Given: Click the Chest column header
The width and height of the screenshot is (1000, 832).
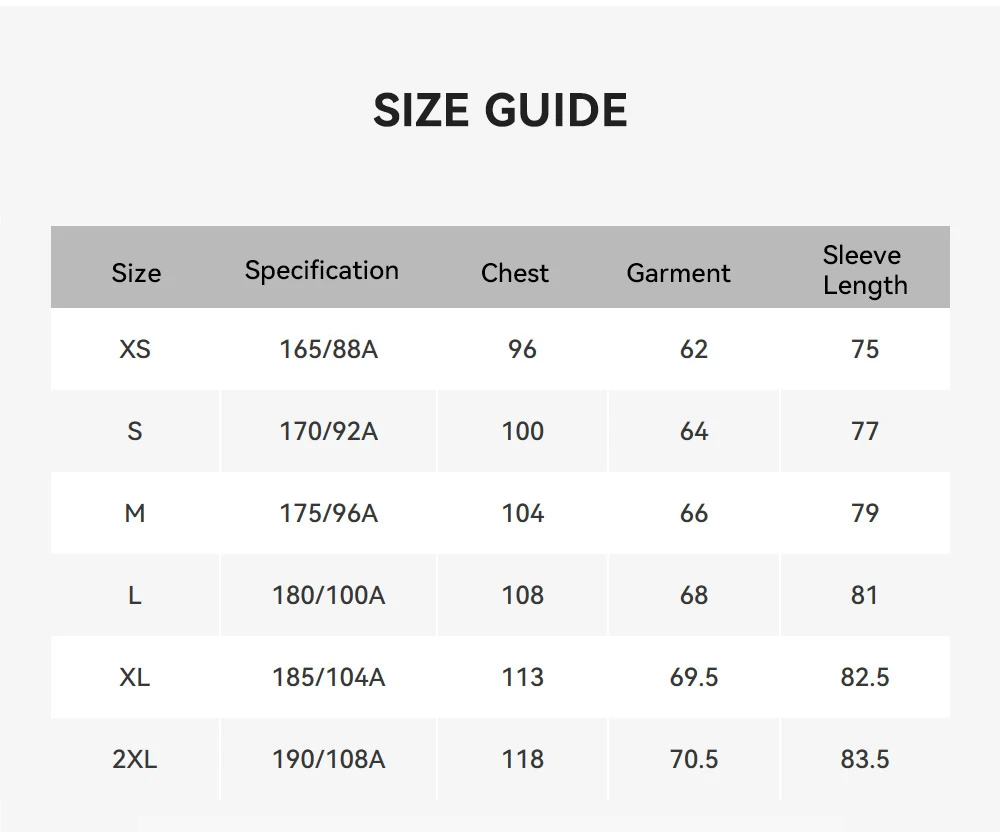Looking at the screenshot, I should (515, 273).
